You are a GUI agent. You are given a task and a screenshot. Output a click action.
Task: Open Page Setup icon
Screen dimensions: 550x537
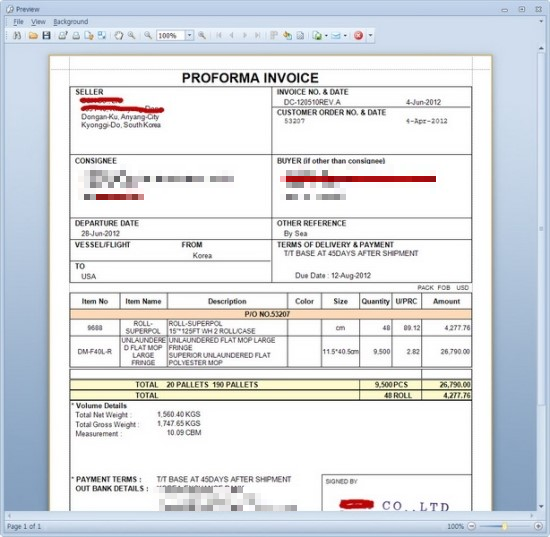(89, 35)
